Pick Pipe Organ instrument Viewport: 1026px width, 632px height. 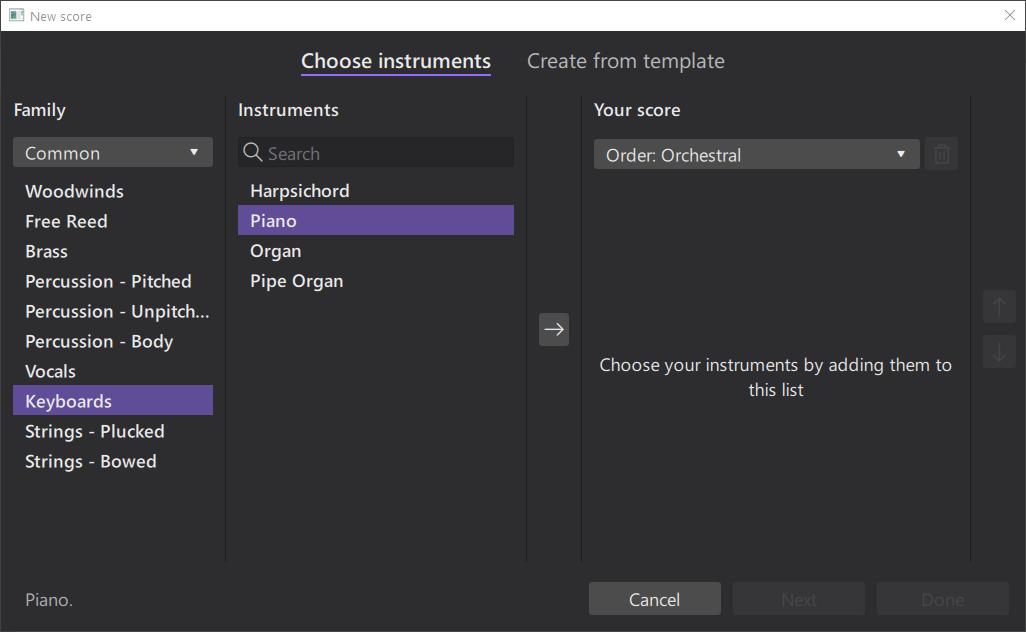[x=297, y=281]
